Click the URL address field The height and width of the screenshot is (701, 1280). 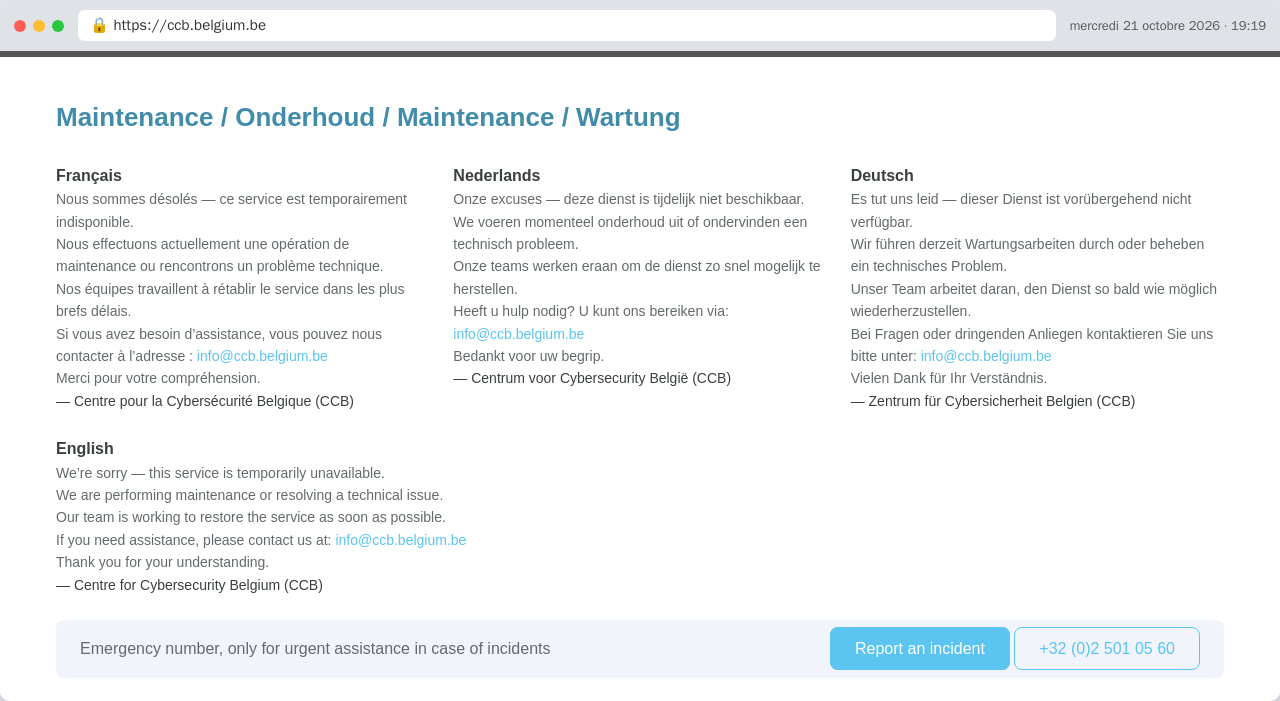click(567, 25)
